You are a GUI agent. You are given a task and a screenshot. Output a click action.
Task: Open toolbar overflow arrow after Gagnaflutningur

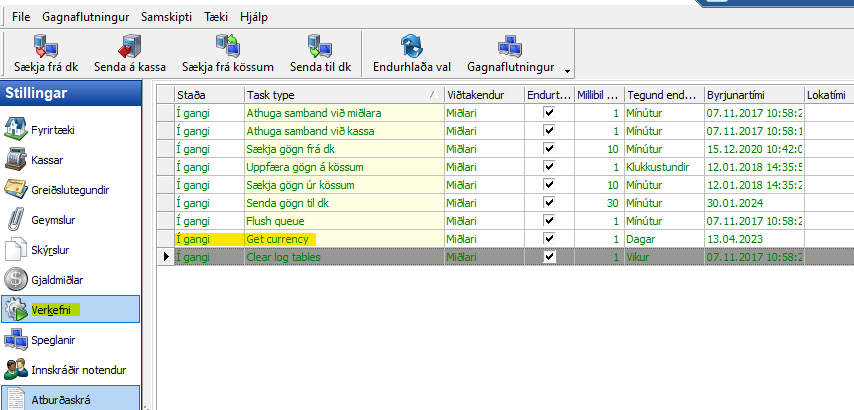[x=568, y=71]
